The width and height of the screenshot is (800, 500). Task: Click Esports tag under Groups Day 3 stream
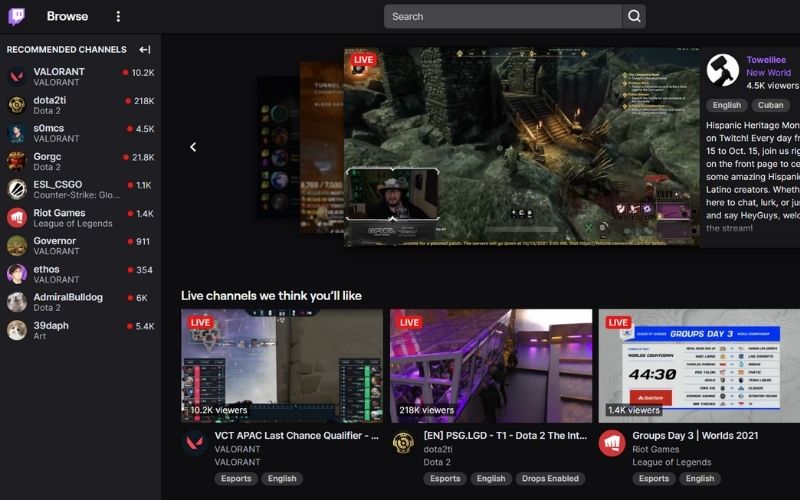point(654,478)
